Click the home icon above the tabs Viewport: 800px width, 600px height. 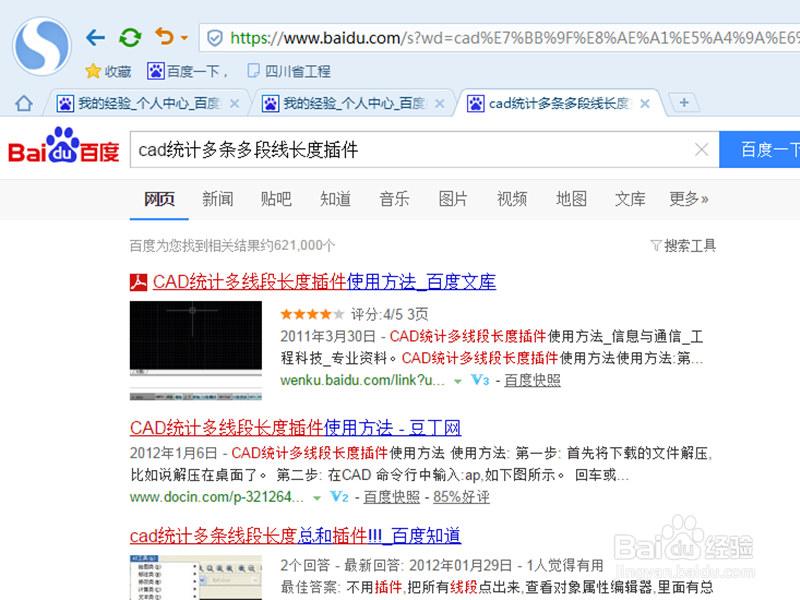[22, 102]
